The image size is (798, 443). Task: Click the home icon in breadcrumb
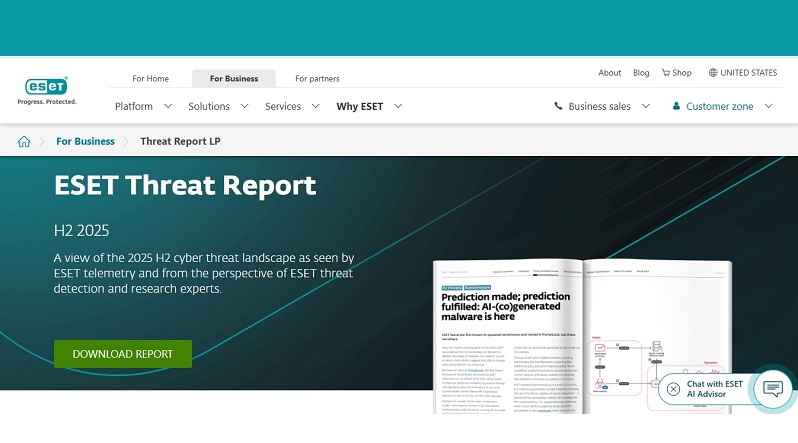coord(24,141)
